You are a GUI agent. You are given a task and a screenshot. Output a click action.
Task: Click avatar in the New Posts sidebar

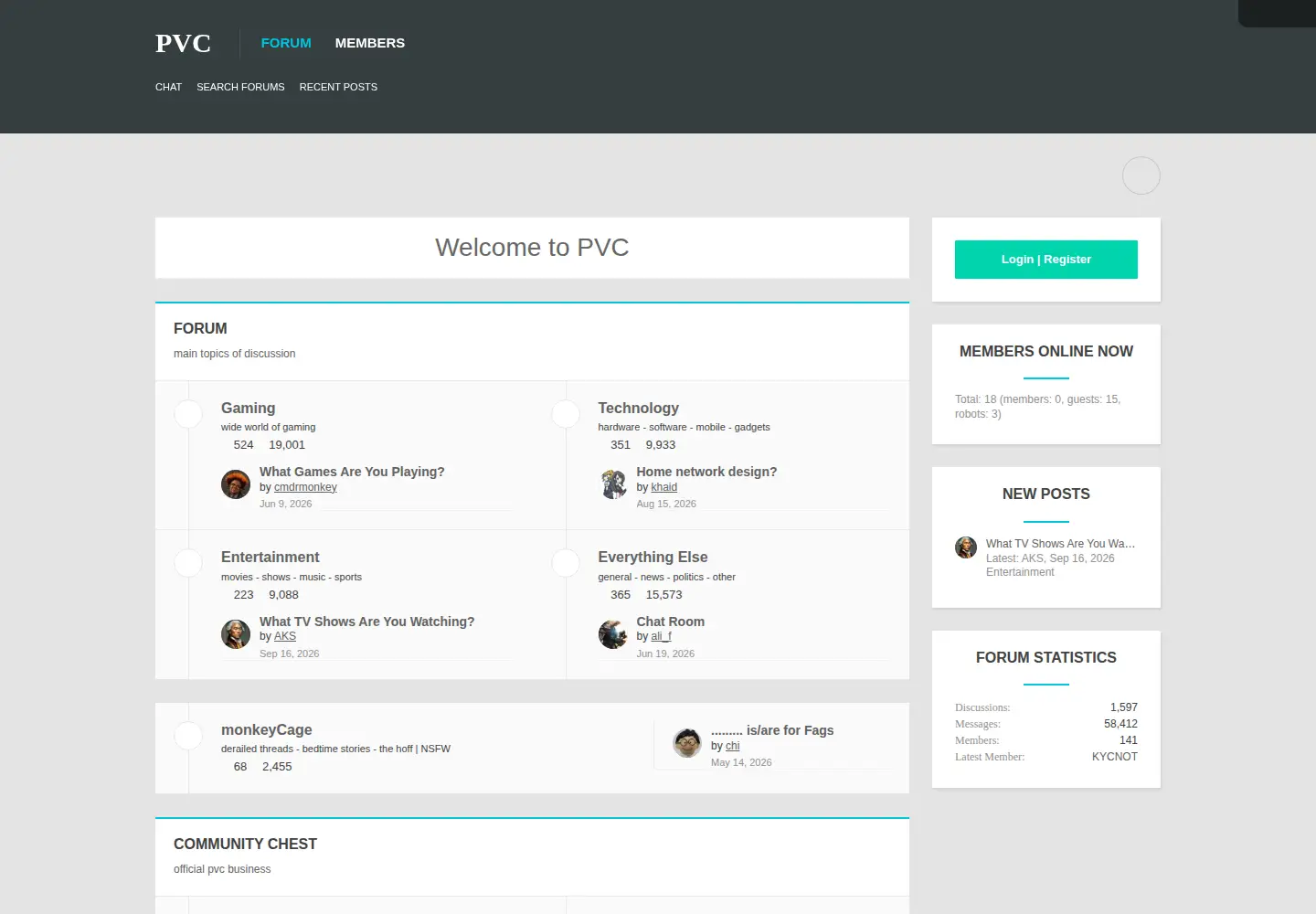966,547
